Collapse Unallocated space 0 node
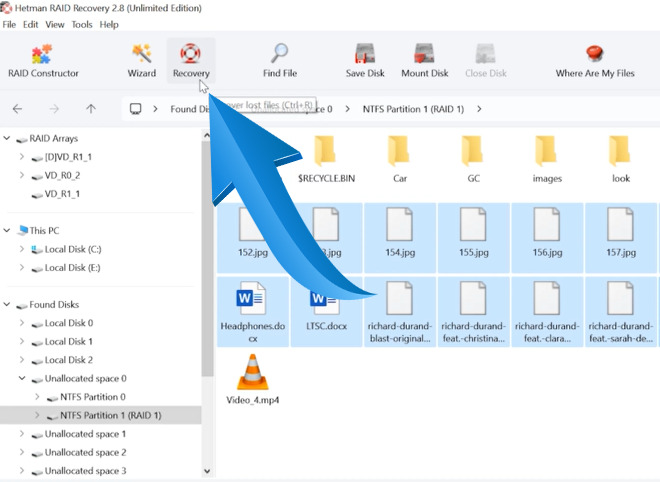Screen dimensions: 660x482 pos(21,378)
